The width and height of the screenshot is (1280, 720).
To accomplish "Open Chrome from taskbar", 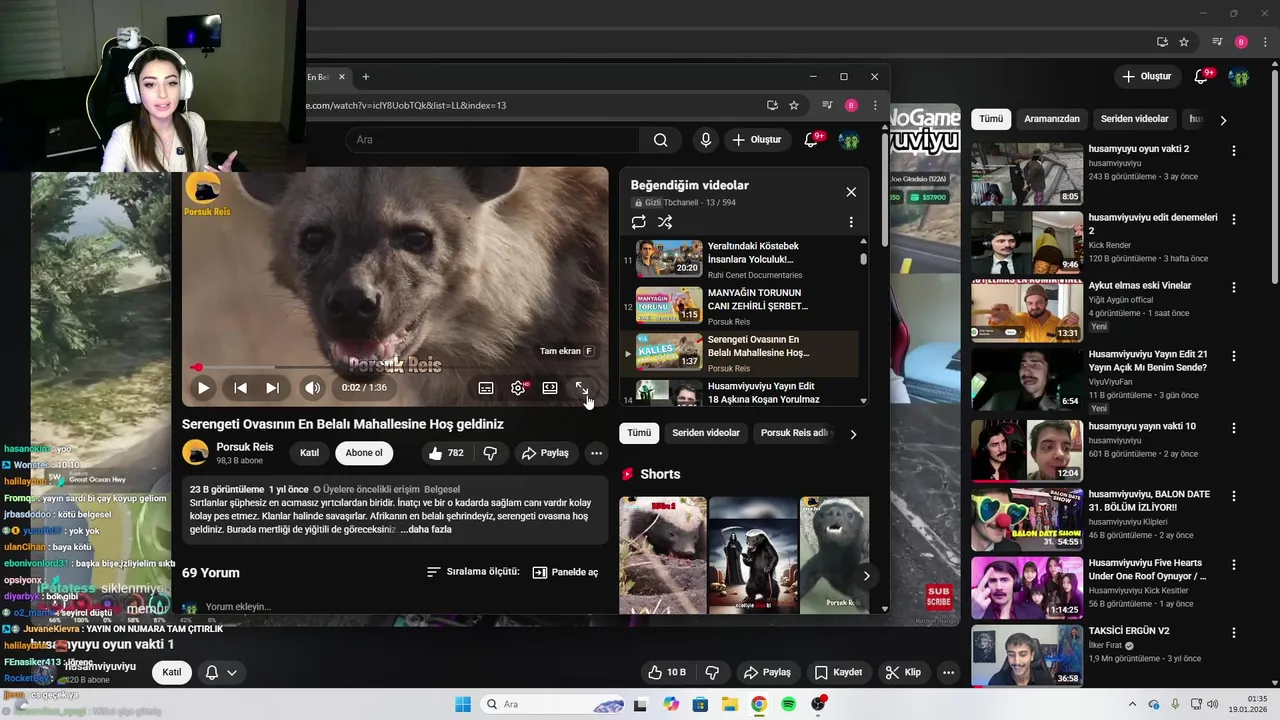I will [759, 704].
